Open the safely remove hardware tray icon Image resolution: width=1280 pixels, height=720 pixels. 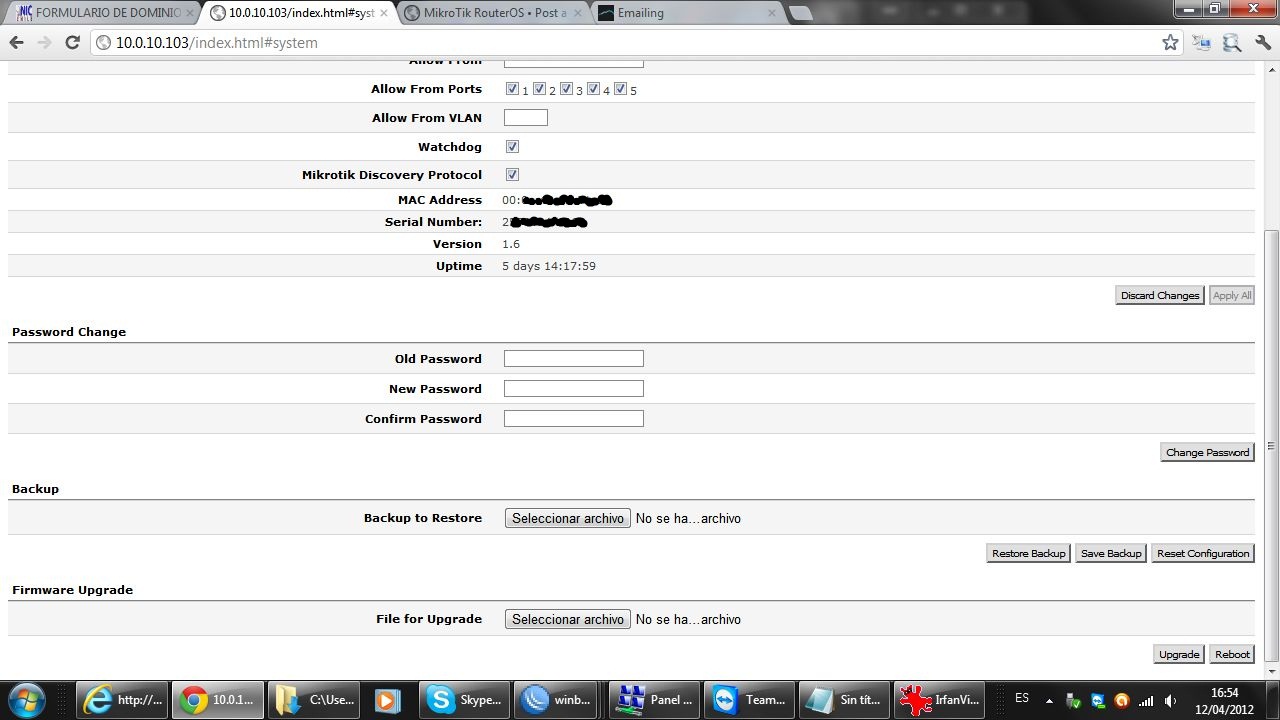coord(1074,700)
